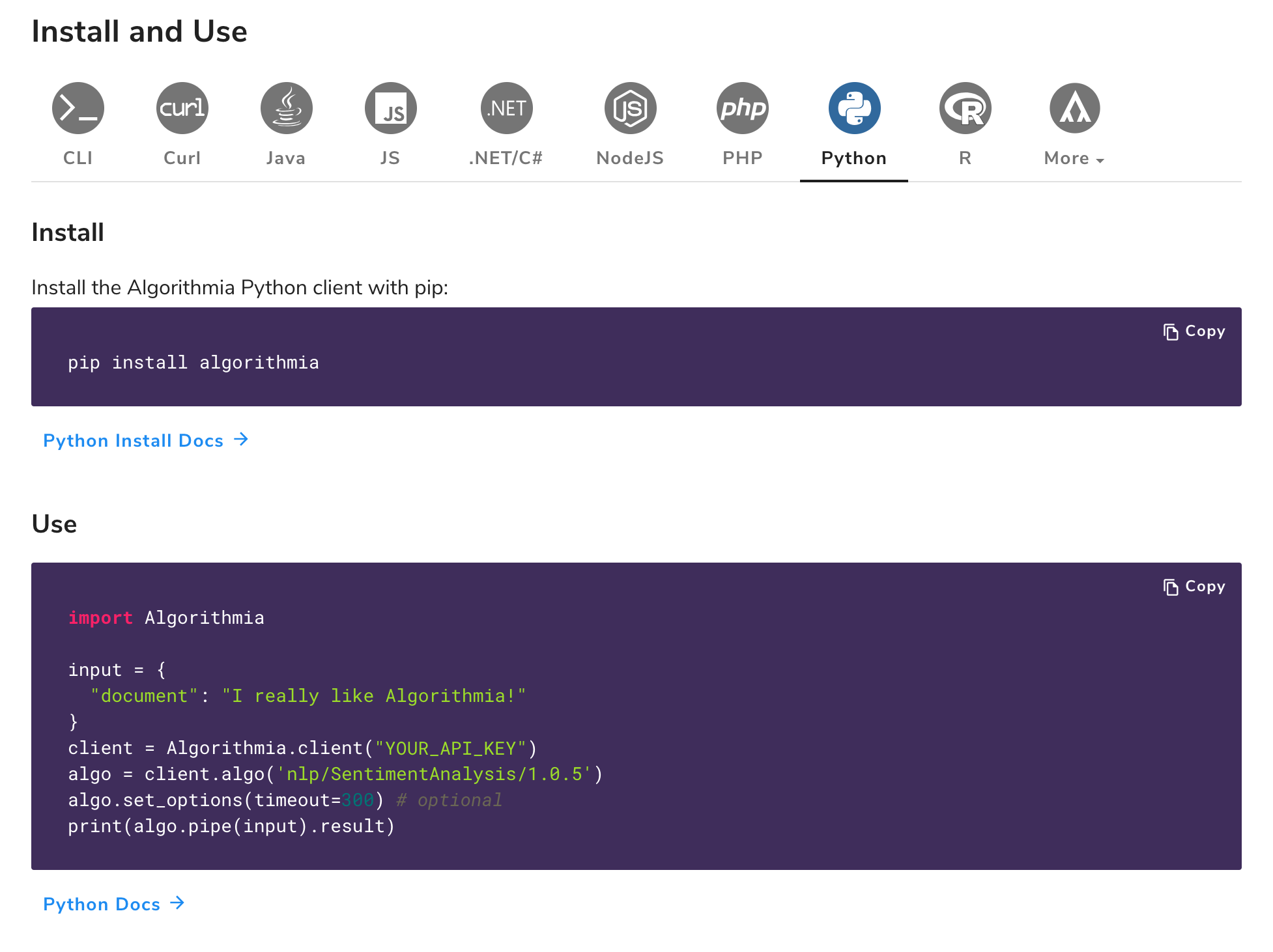1273x952 pixels.
Task: Pick the JS language icon
Action: click(390, 108)
